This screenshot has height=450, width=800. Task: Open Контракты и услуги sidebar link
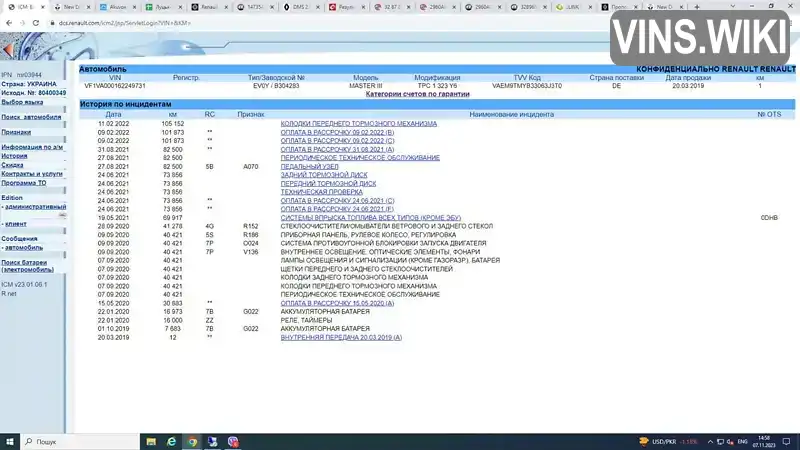point(32,173)
